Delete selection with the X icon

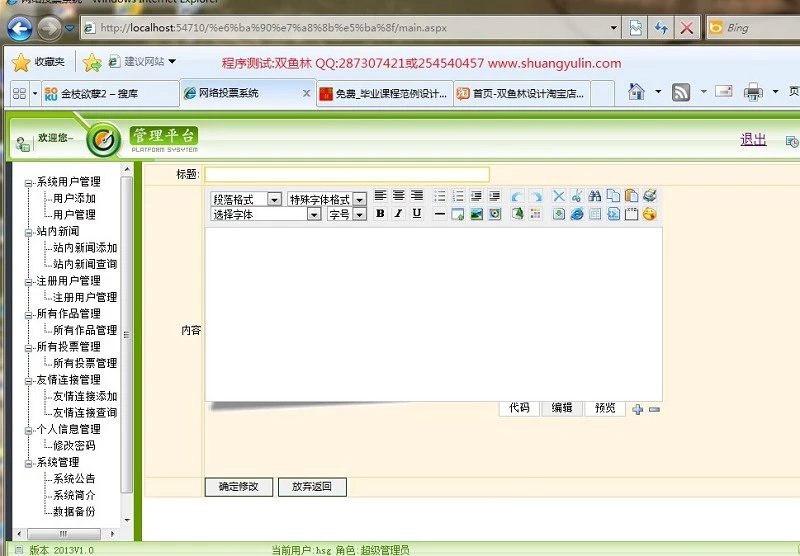coord(559,196)
